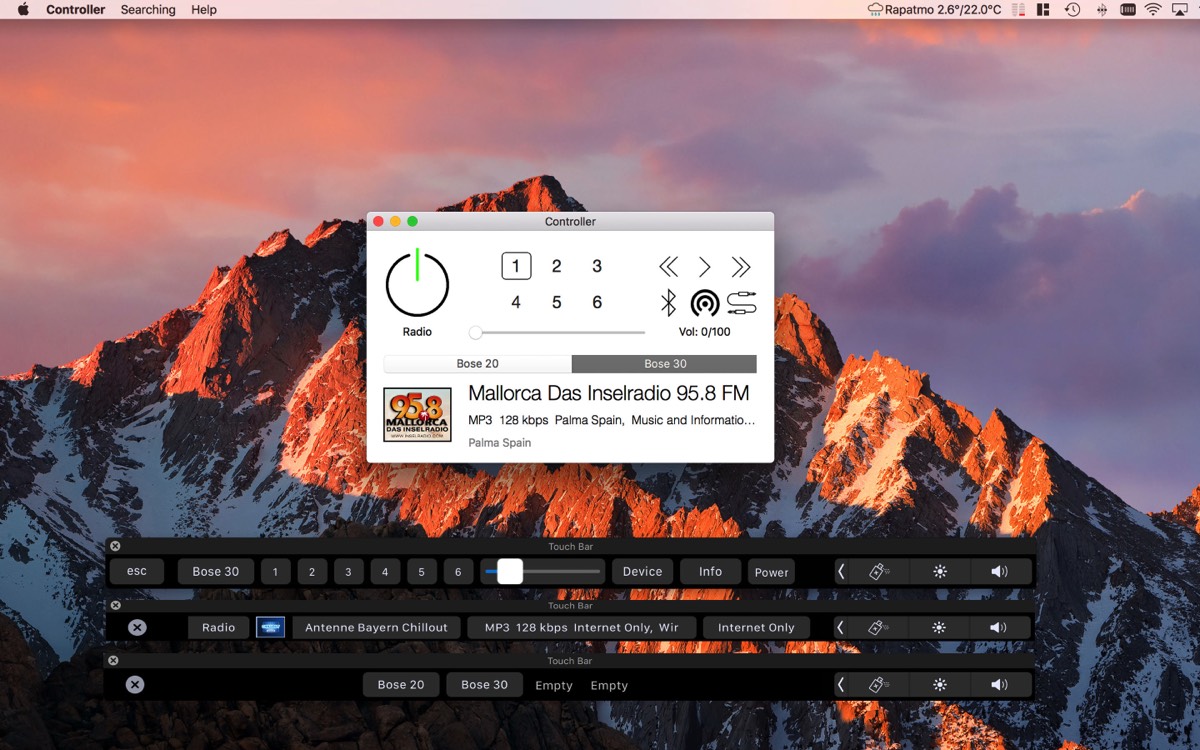This screenshot has height=750, width=1200.
Task: Tap the Radio button on Touch Bar
Action: (218, 627)
